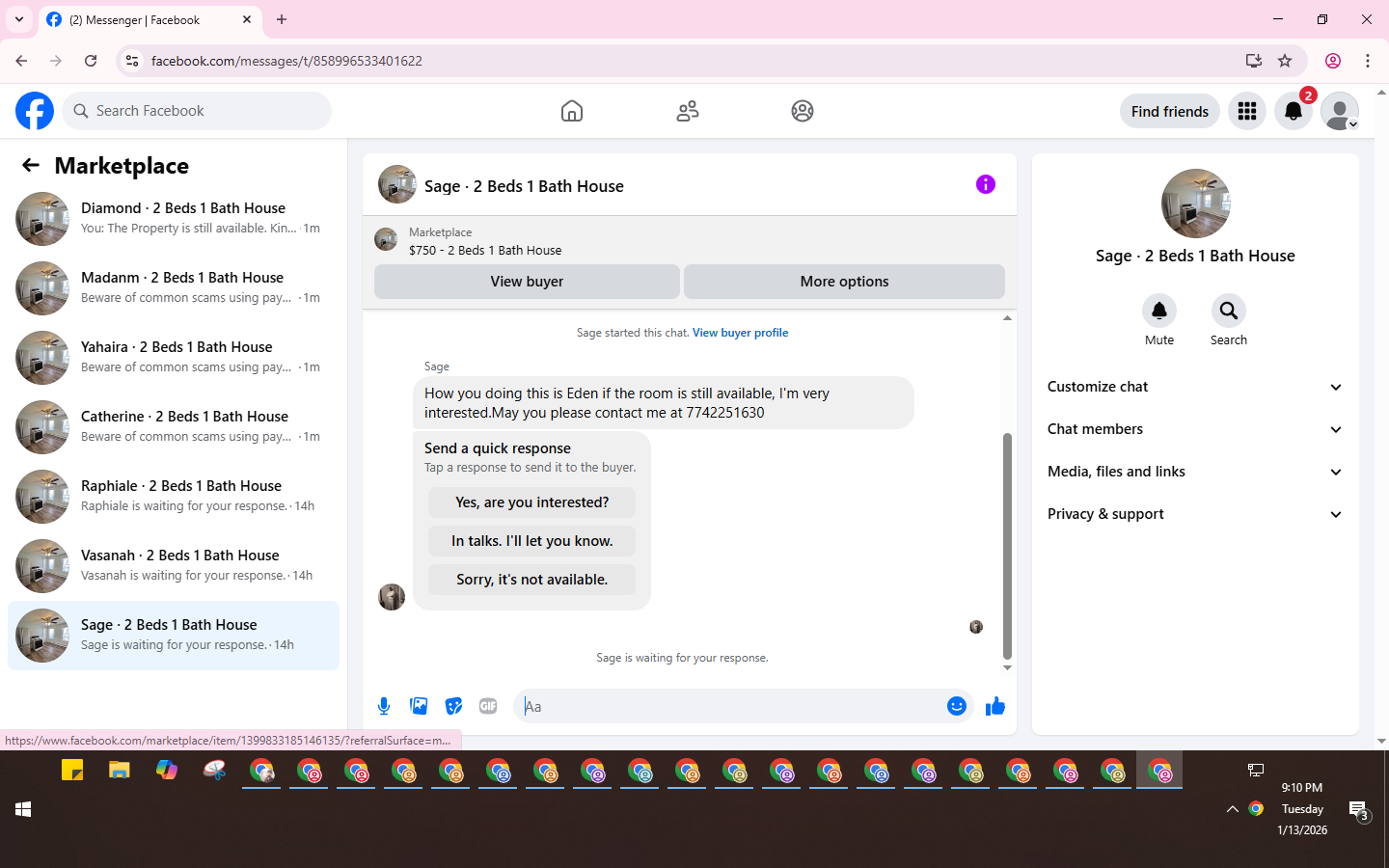Click the View buyer button
This screenshot has width=1389, height=868.
point(527,282)
